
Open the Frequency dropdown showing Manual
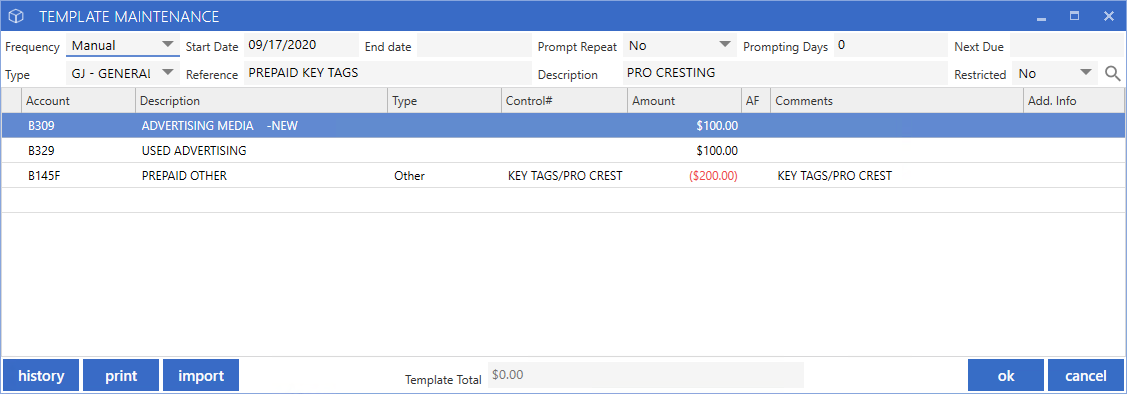tap(122, 46)
